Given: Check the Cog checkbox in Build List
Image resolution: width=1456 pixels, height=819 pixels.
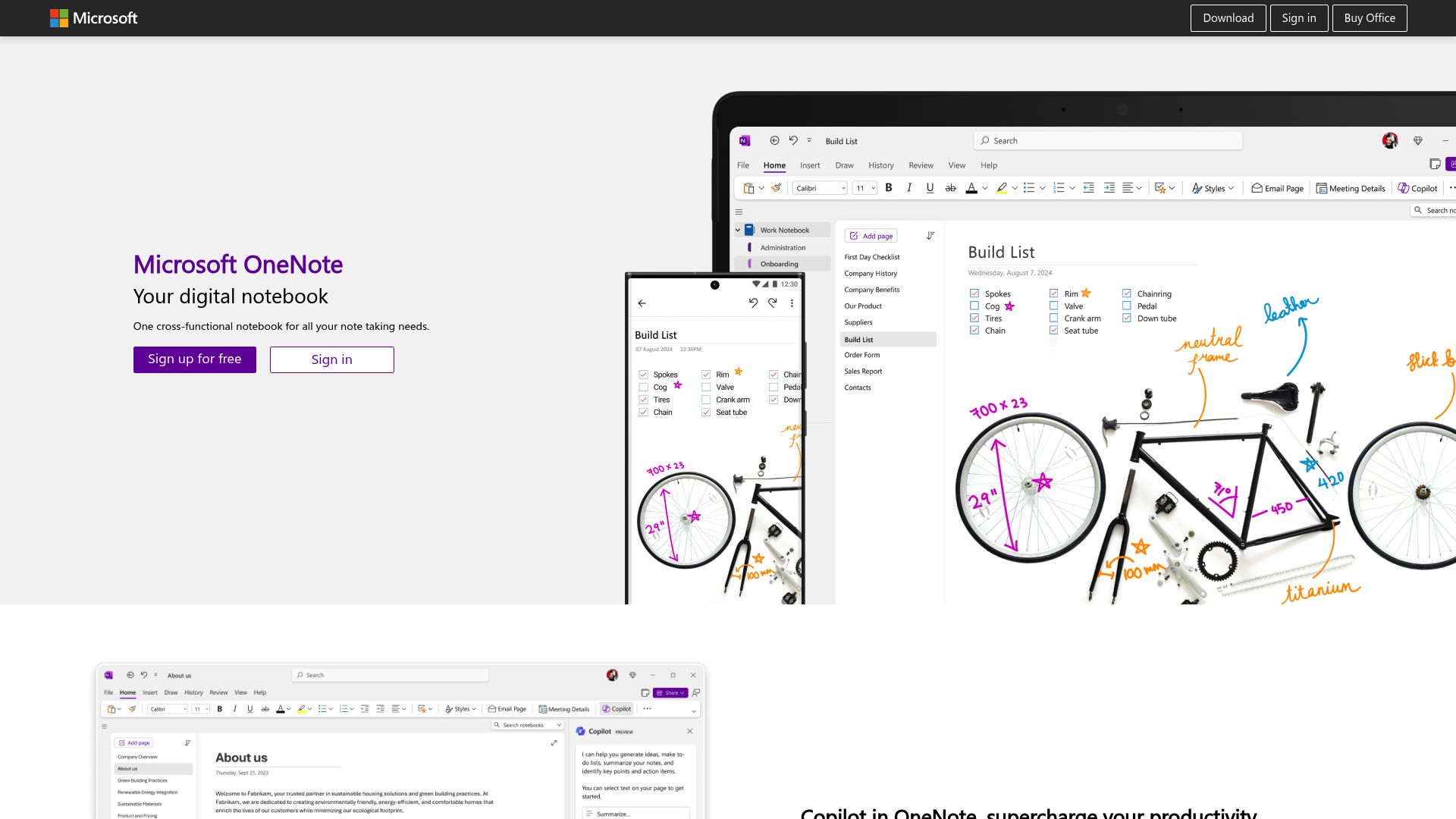Looking at the screenshot, I should click(x=974, y=306).
